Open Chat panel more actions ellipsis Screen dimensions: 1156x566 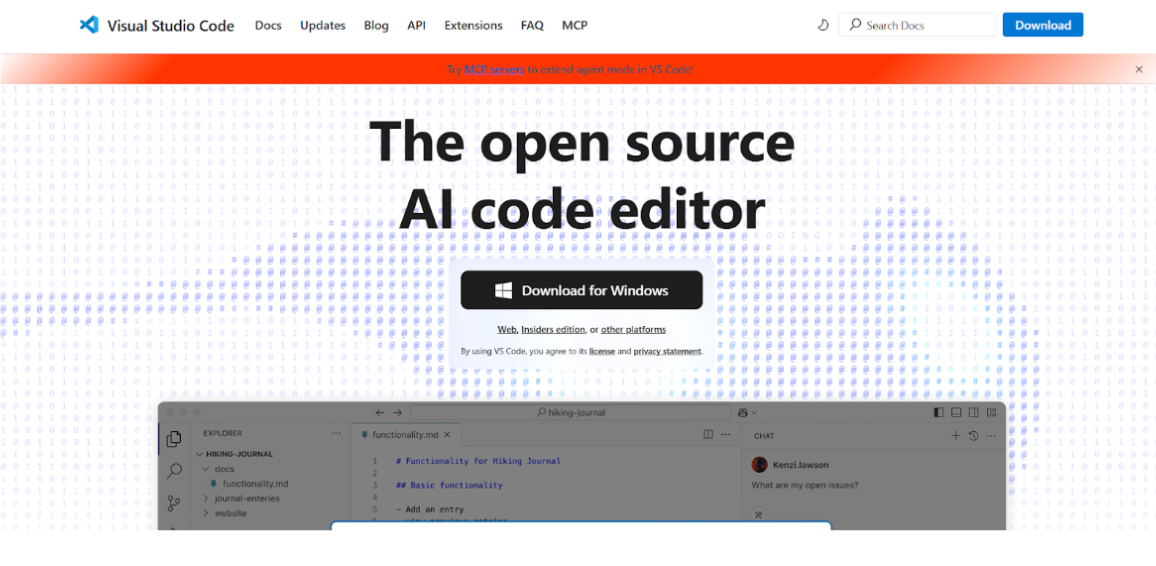(991, 436)
